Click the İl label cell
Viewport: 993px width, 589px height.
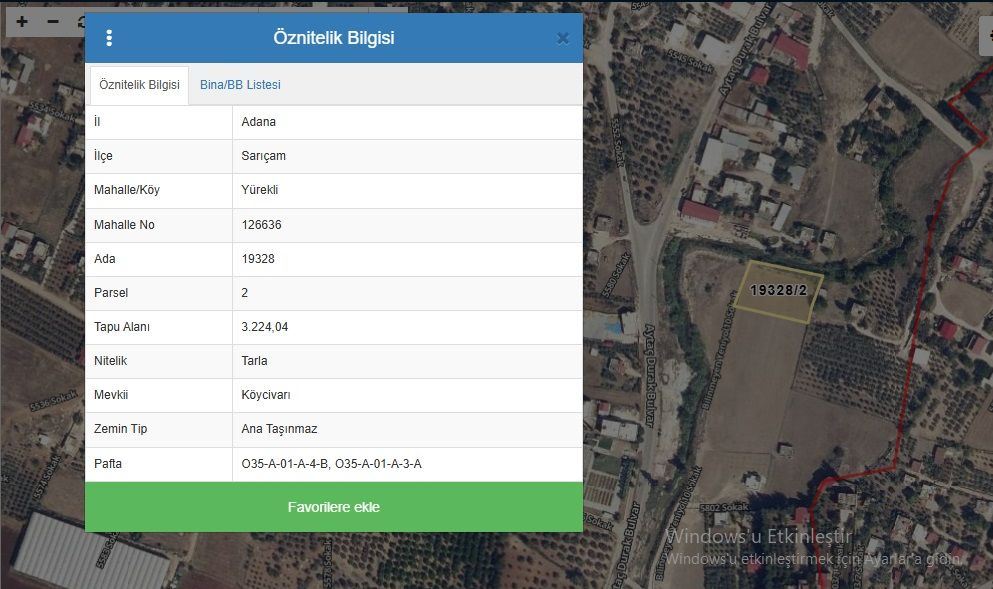159,122
